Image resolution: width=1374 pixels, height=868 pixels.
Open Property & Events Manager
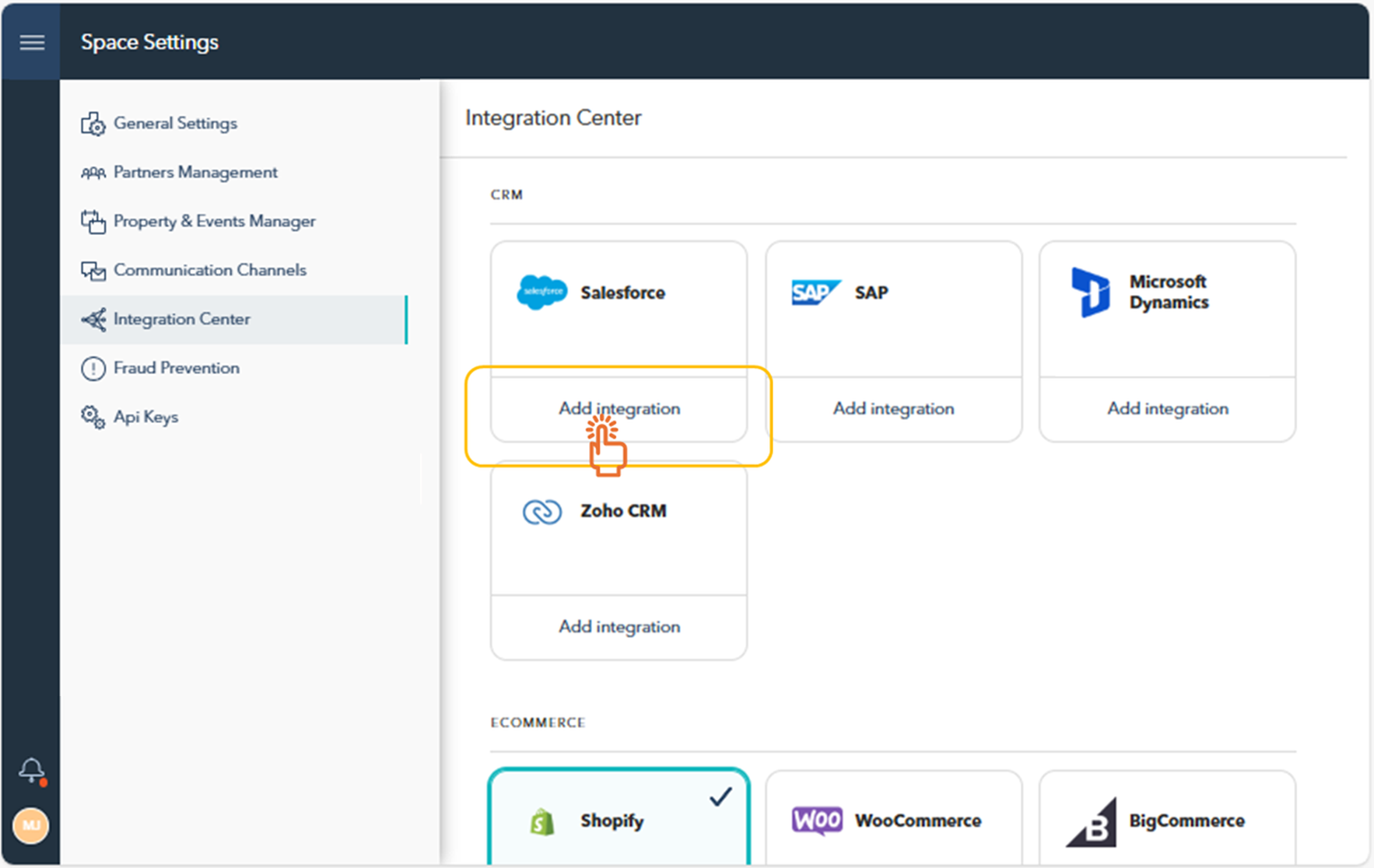[233, 222]
